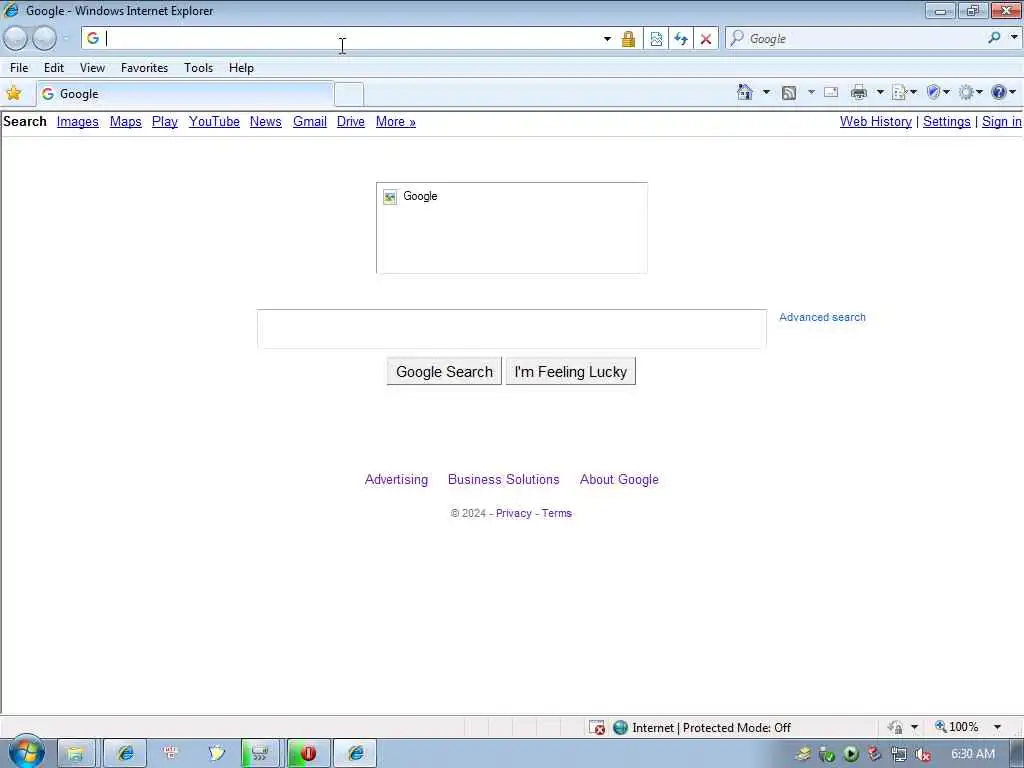This screenshot has height=768, width=1024.
Task: Click the Page menu document icon
Action: click(899, 93)
